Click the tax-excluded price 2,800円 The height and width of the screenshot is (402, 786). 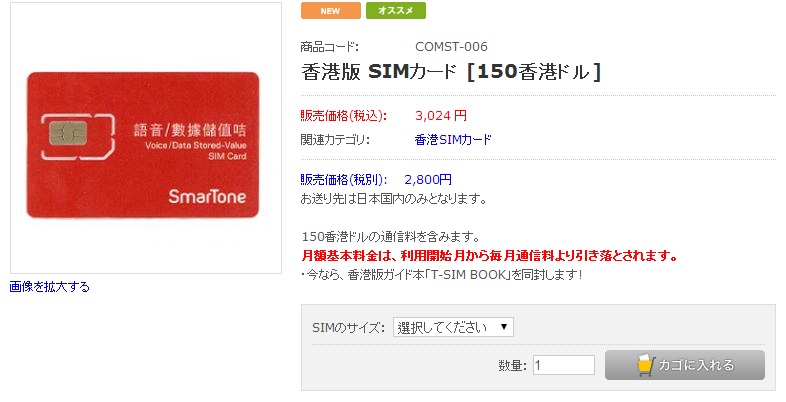click(x=428, y=180)
